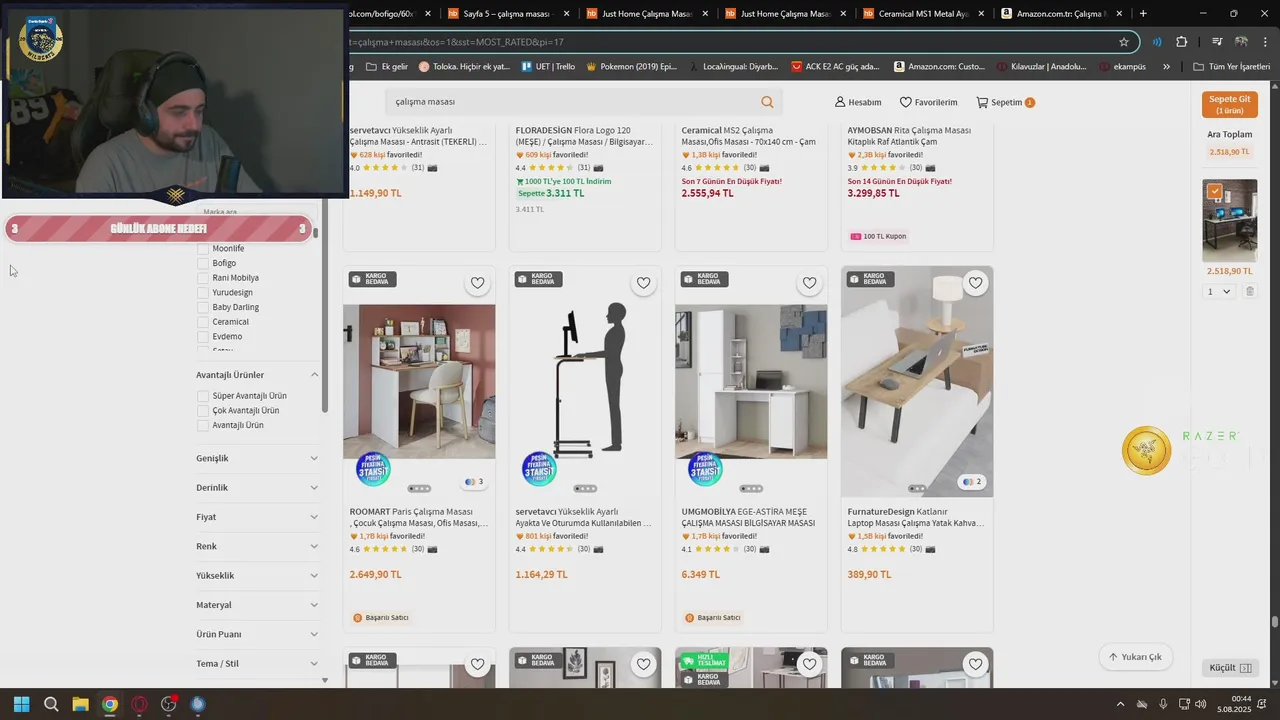
Task: Favorite the UMGMOBİLYA EGE-ASTİRA desk heart icon
Action: pos(809,283)
